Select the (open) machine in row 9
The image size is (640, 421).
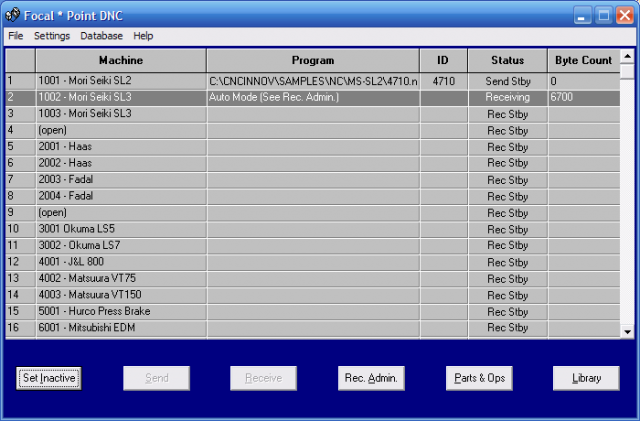pos(121,213)
